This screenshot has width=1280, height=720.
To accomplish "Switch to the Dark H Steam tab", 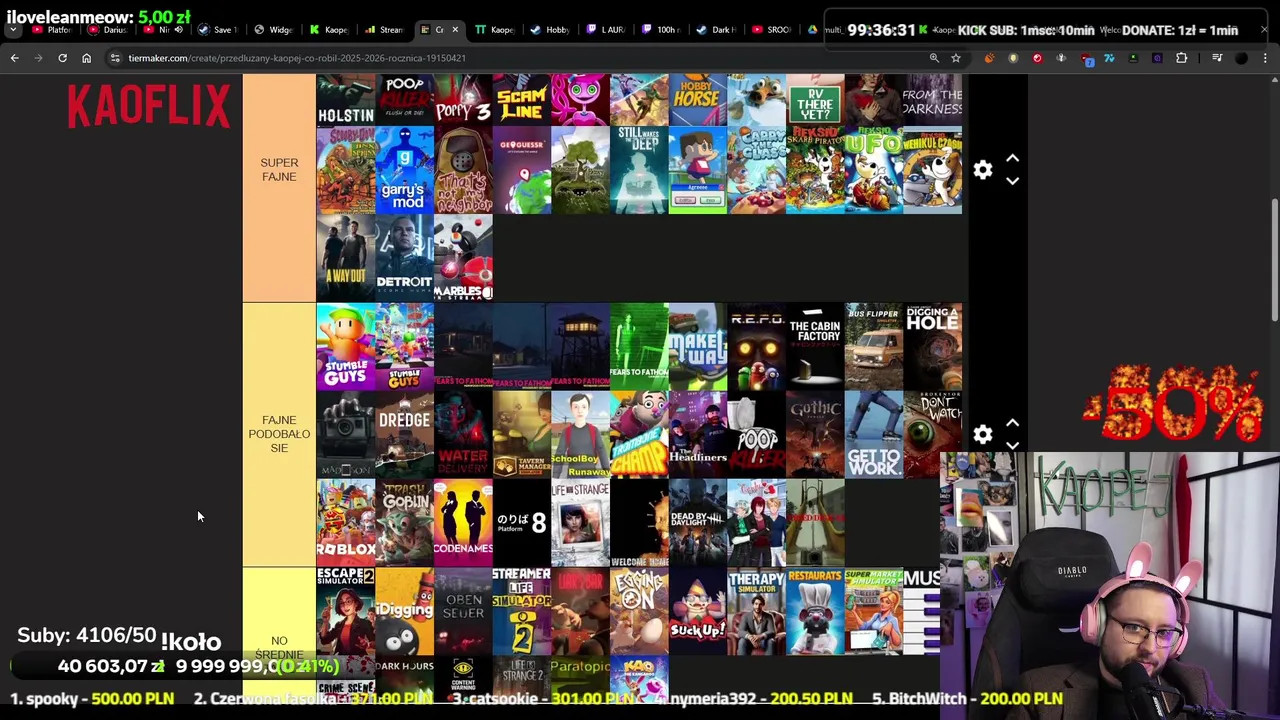I will coord(716,30).
